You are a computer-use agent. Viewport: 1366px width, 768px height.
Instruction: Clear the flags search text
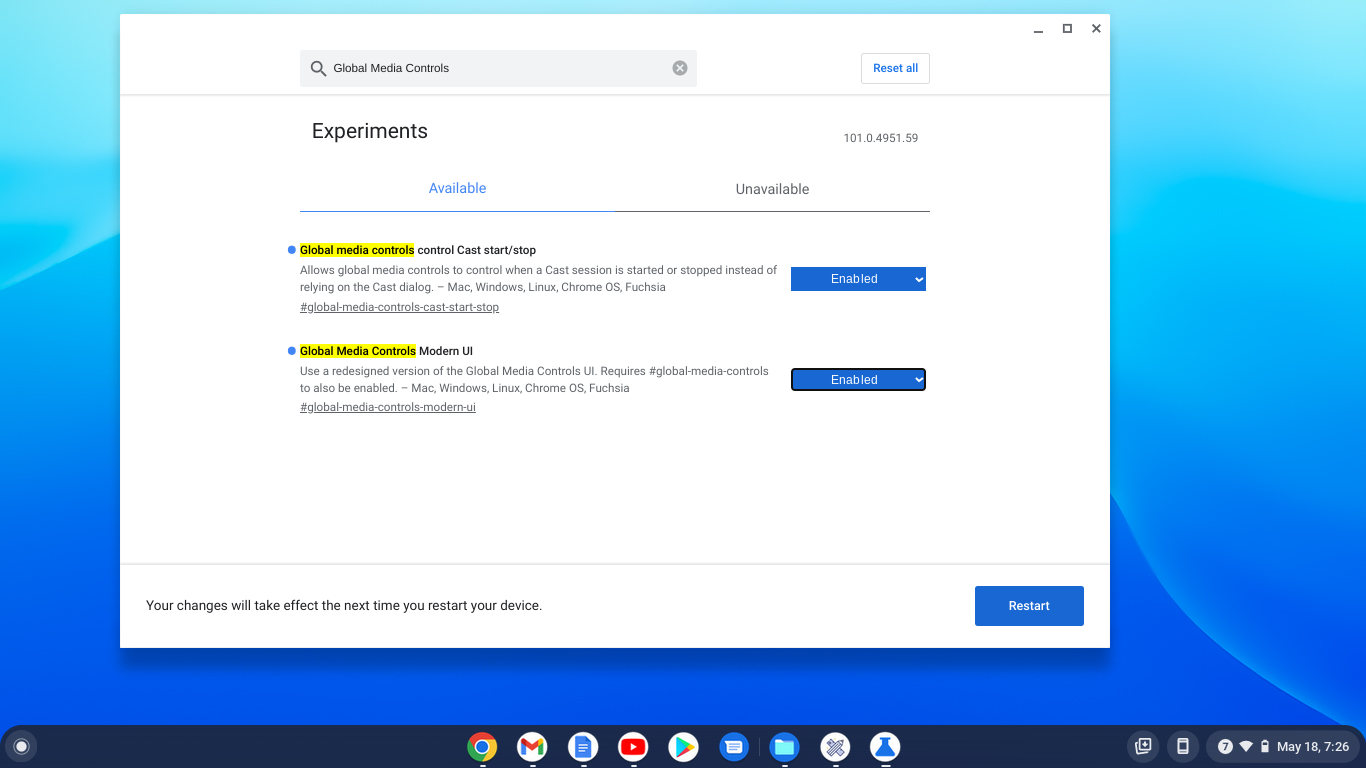[680, 68]
